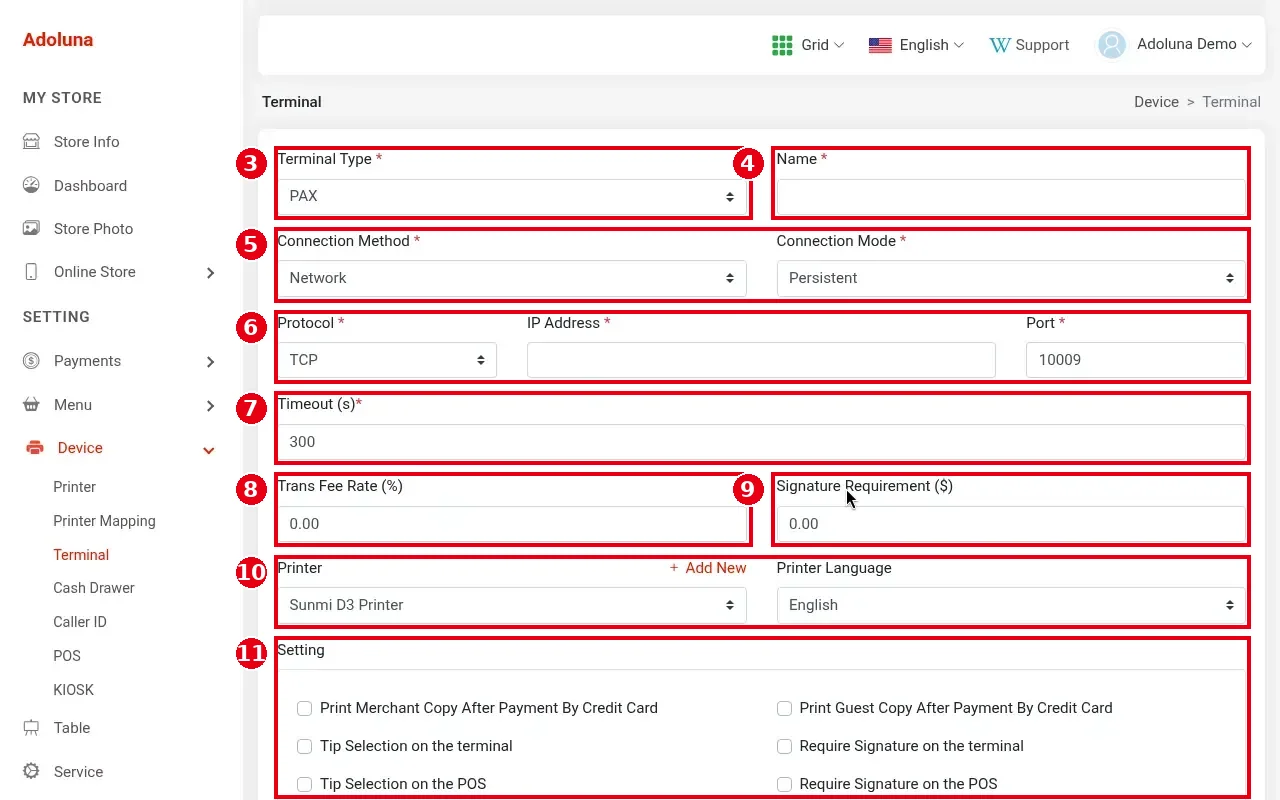Enable Print Merchant Copy After Payment checkbox
Viewport: 1280px width, 800px height.
pos(304,708)
